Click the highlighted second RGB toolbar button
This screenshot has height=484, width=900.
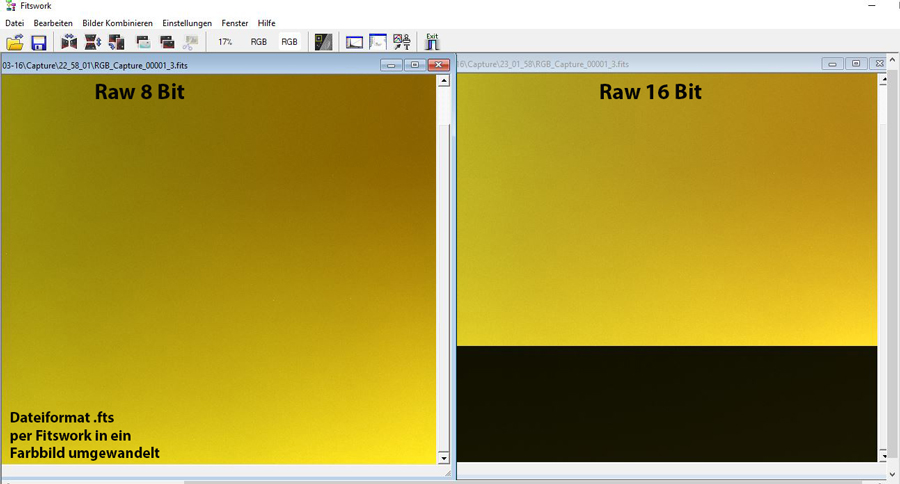coord(289,42)
